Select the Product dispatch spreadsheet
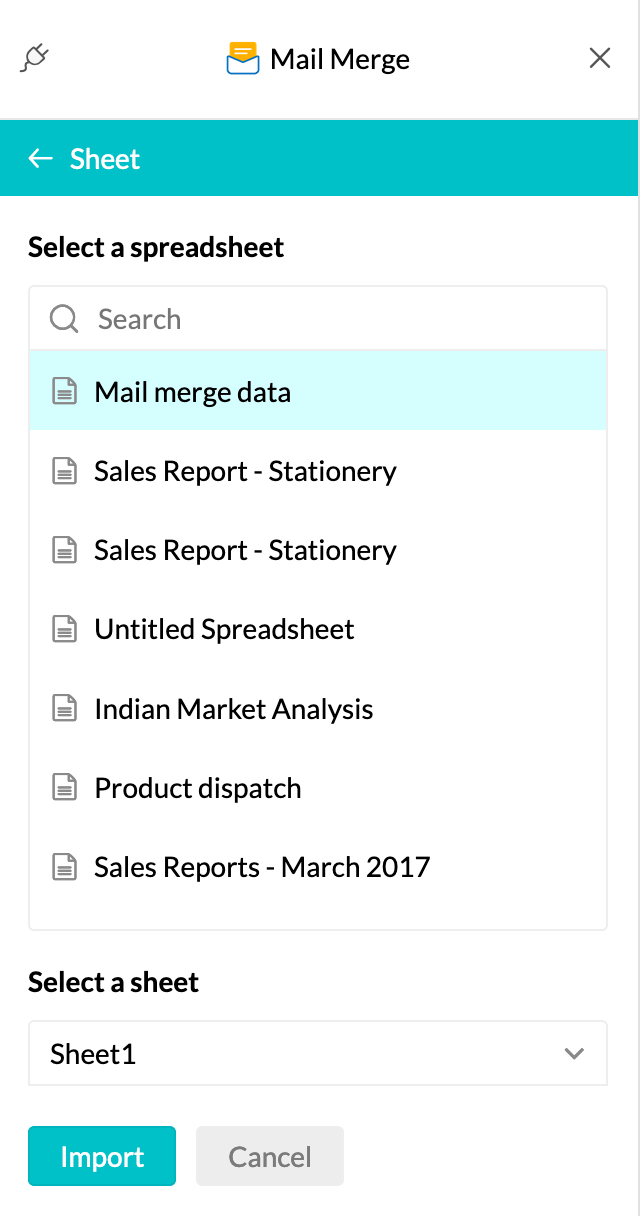The height and width of the screenshot is (1216, 640). [x=197, y=788]
